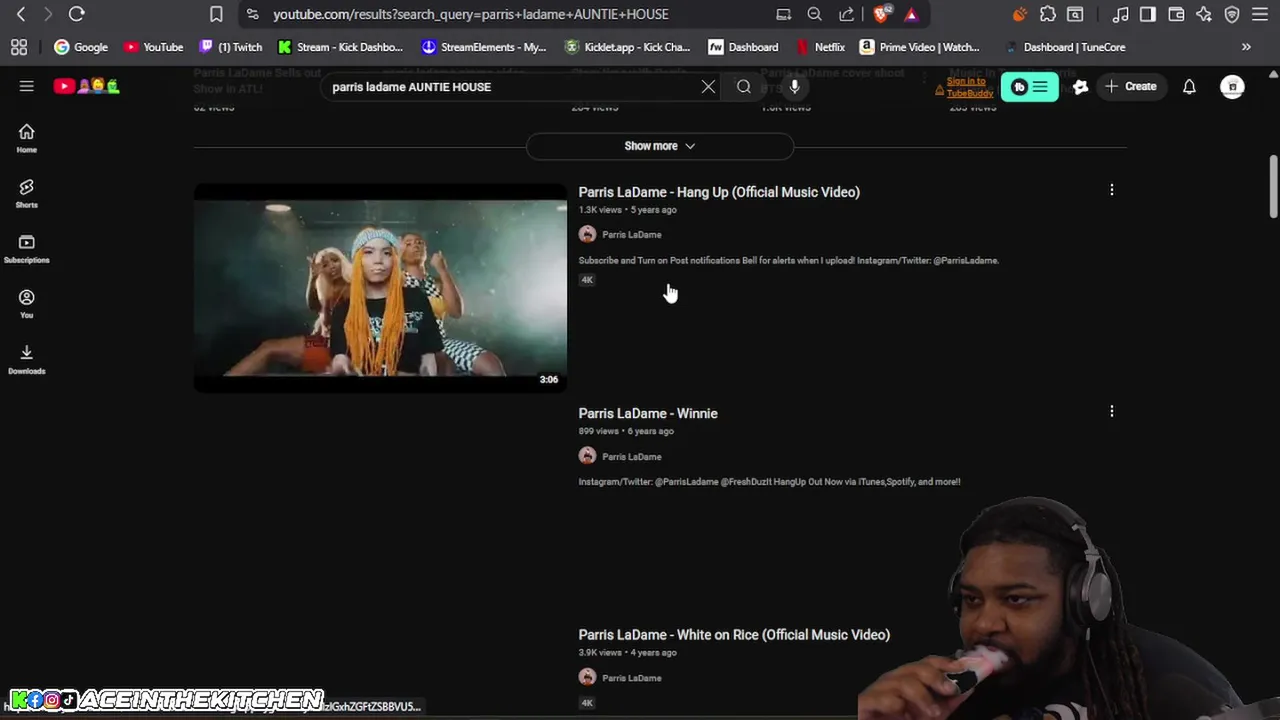Open Subscriptions in the sidebar
The width and height of the screenshot is (1280, 720).
[x=27, y=249]
